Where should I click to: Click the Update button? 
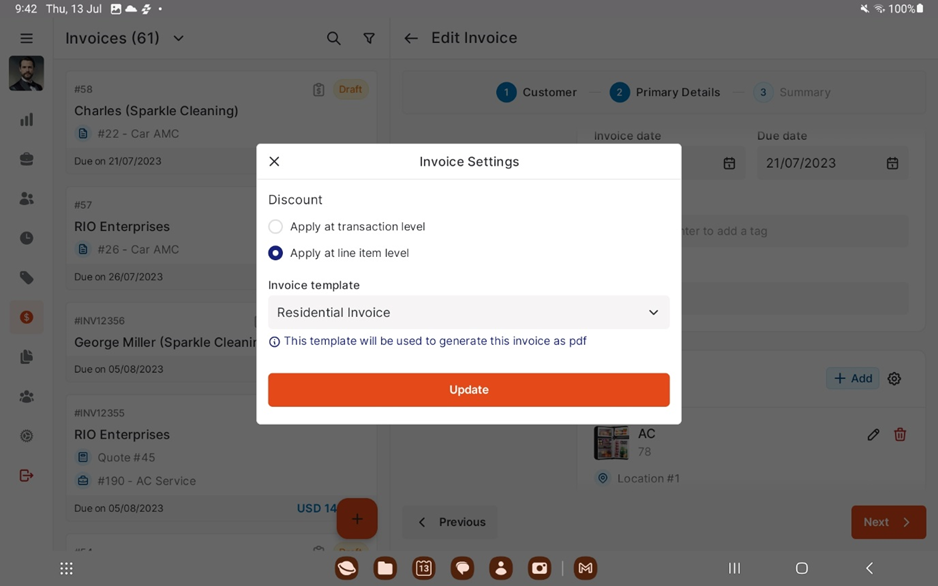coord(468,390)
